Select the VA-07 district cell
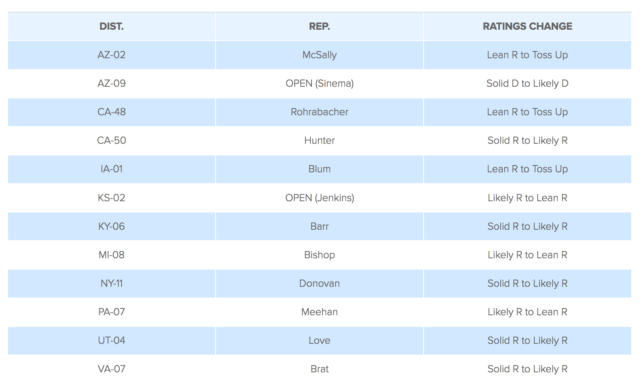The image size is (640, 392). click(x=111, y=369)
